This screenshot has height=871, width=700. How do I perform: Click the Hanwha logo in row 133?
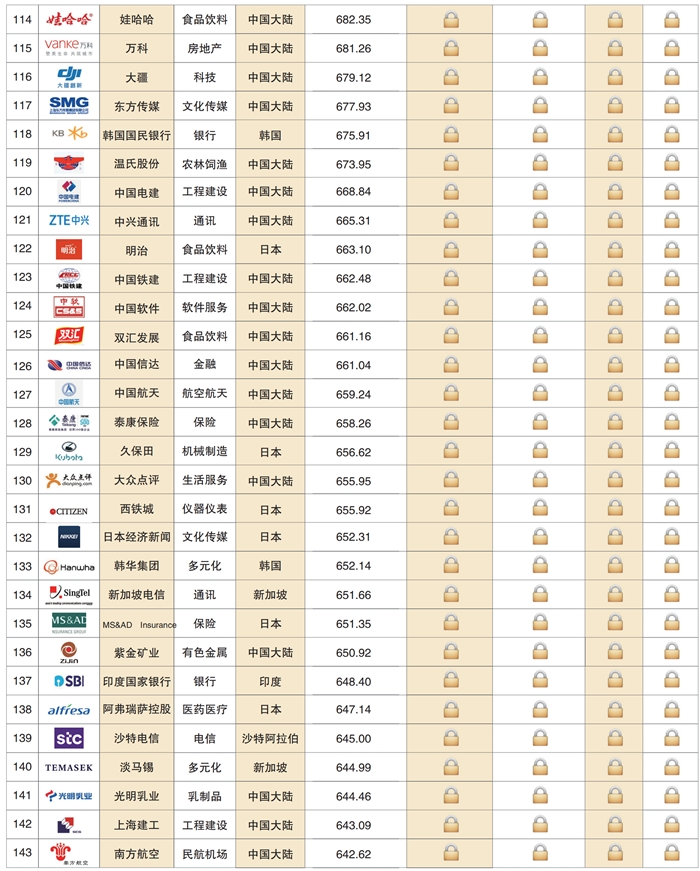coord(69,567)
